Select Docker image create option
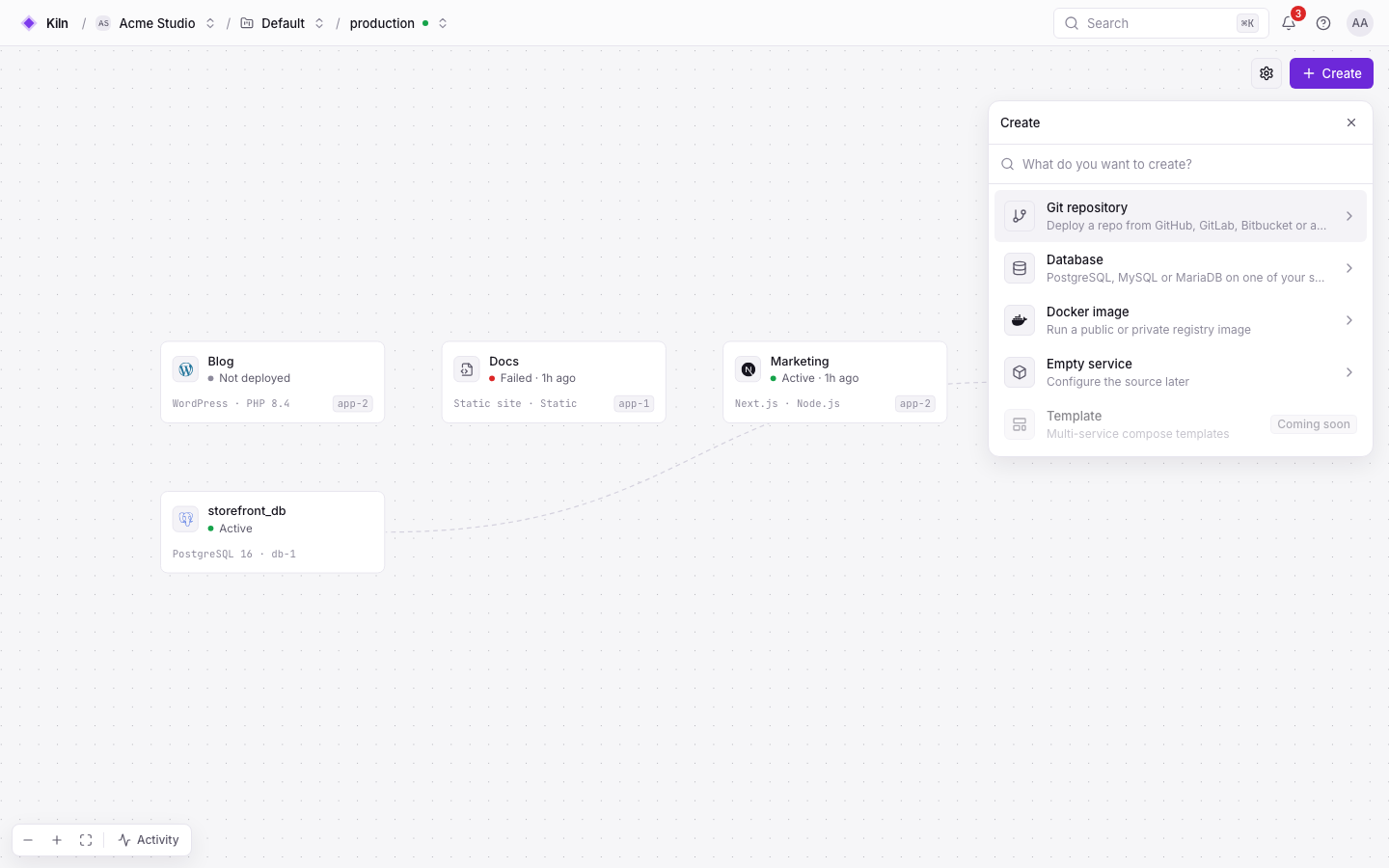Viewport: 1389px width, 868px height. click(x=1181, y=320)
